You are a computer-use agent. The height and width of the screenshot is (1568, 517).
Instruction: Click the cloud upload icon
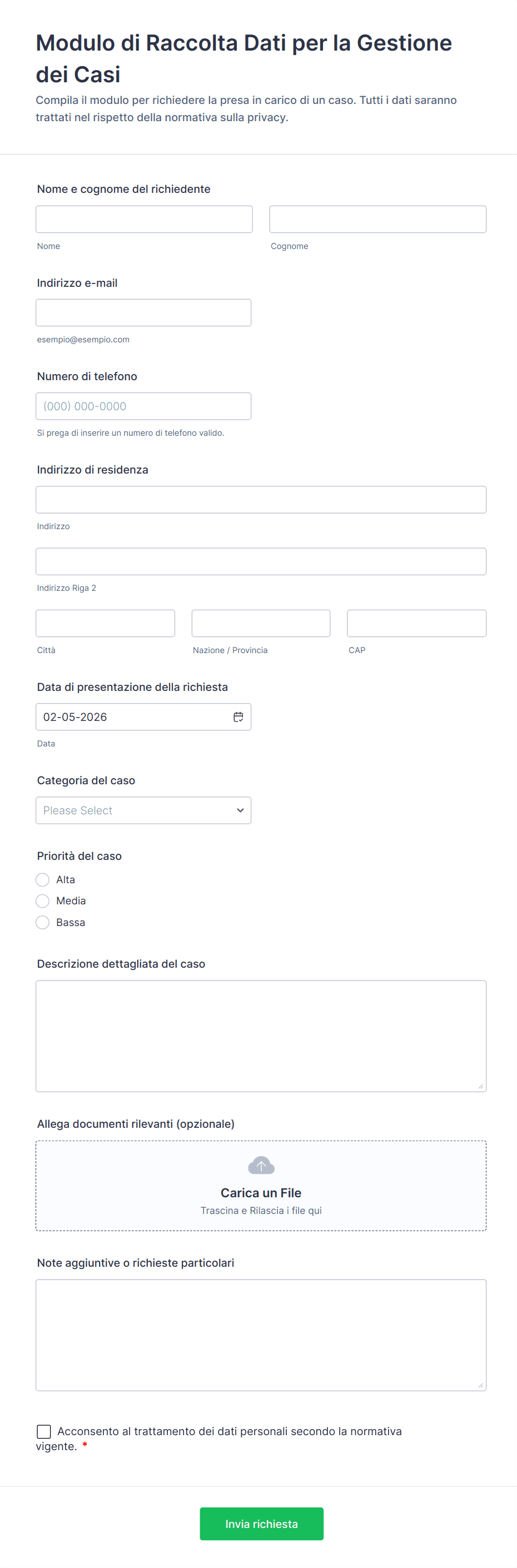261,1166
